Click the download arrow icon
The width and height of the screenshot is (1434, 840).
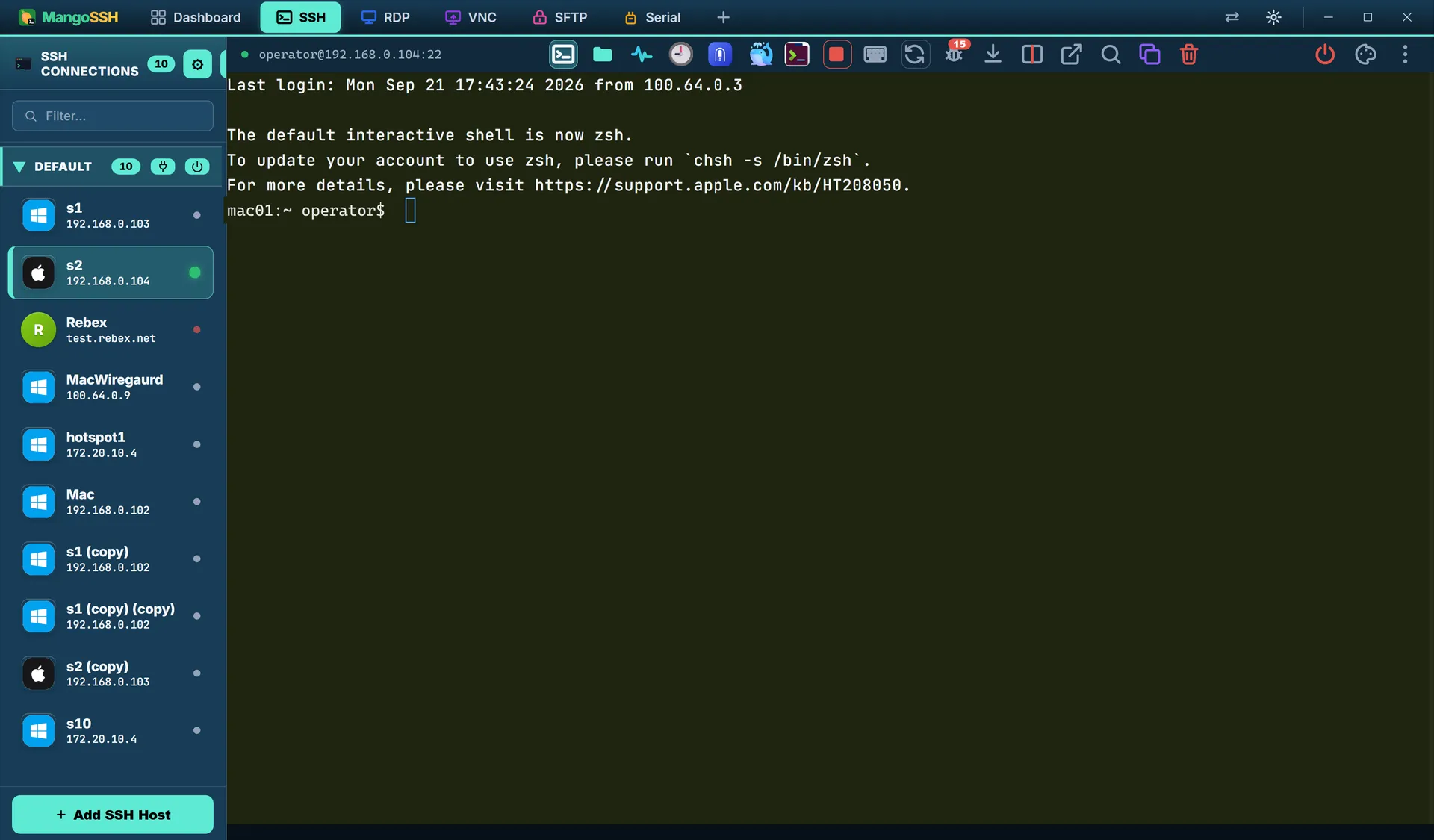993,55
